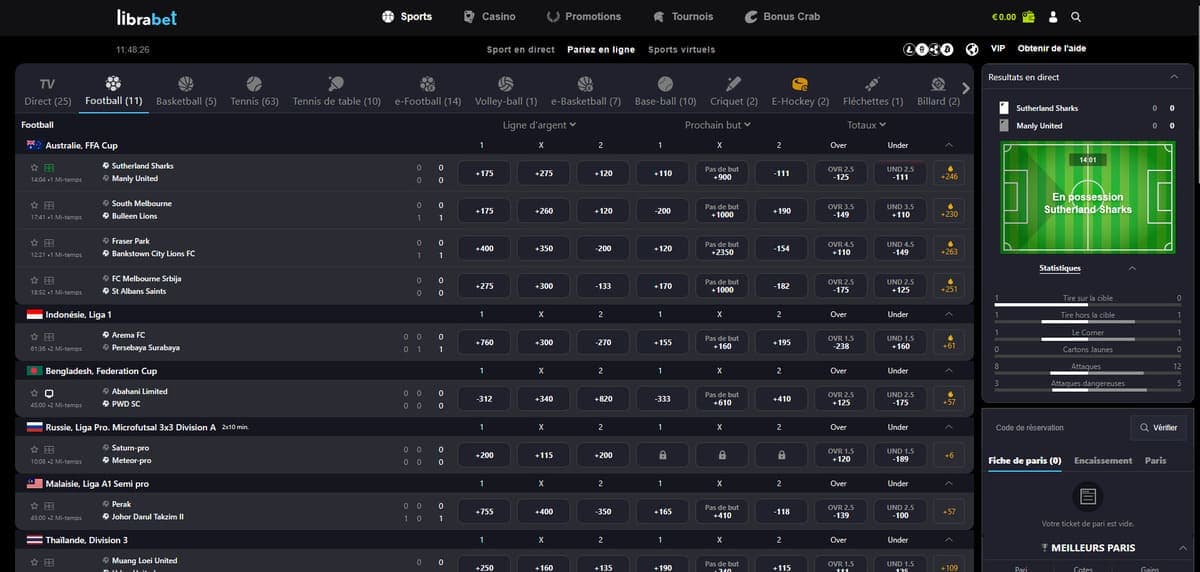
Task: Click the Vérifier button
Action: pos(1158,428)
